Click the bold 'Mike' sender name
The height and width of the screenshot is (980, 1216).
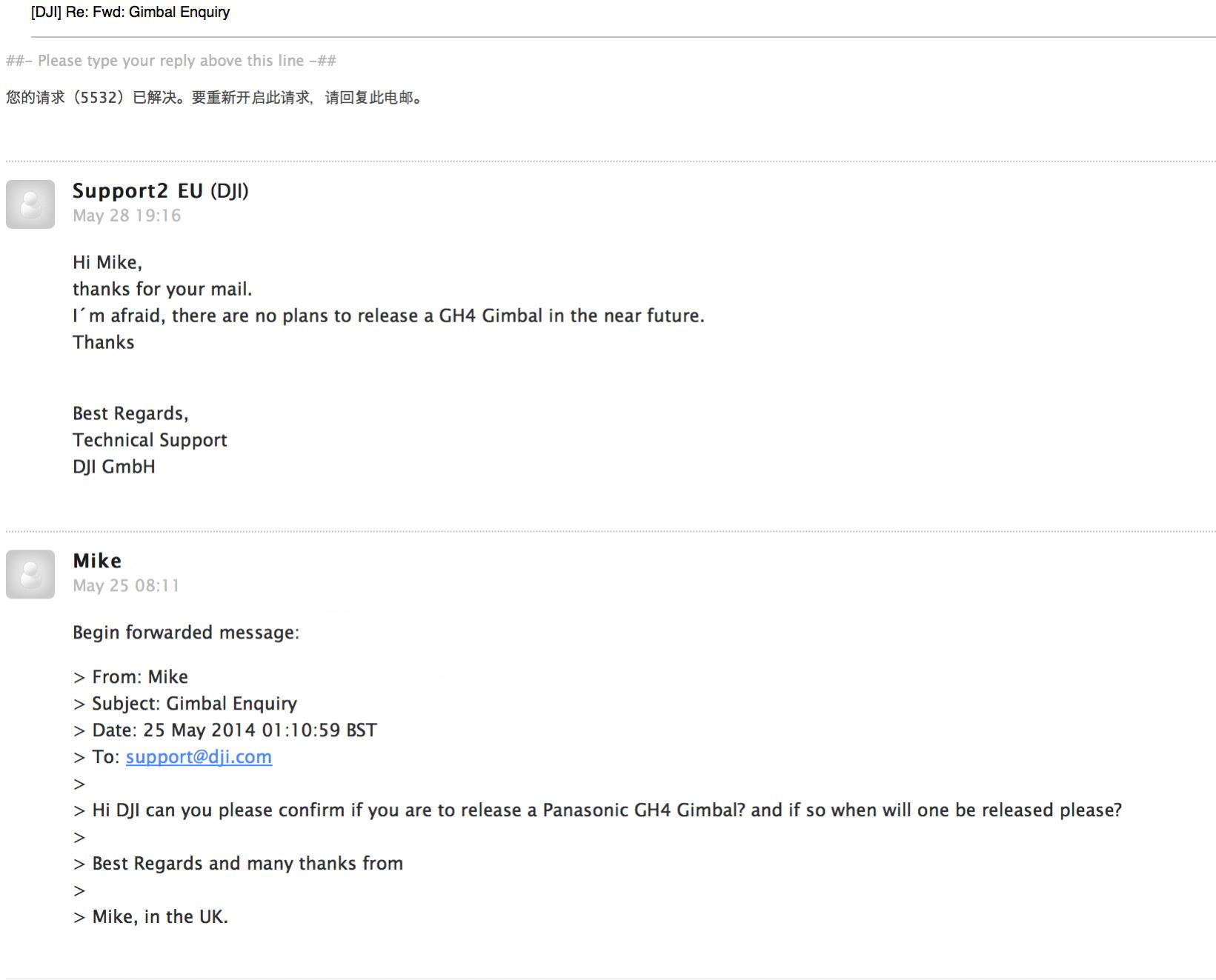[x=97, y=561]
